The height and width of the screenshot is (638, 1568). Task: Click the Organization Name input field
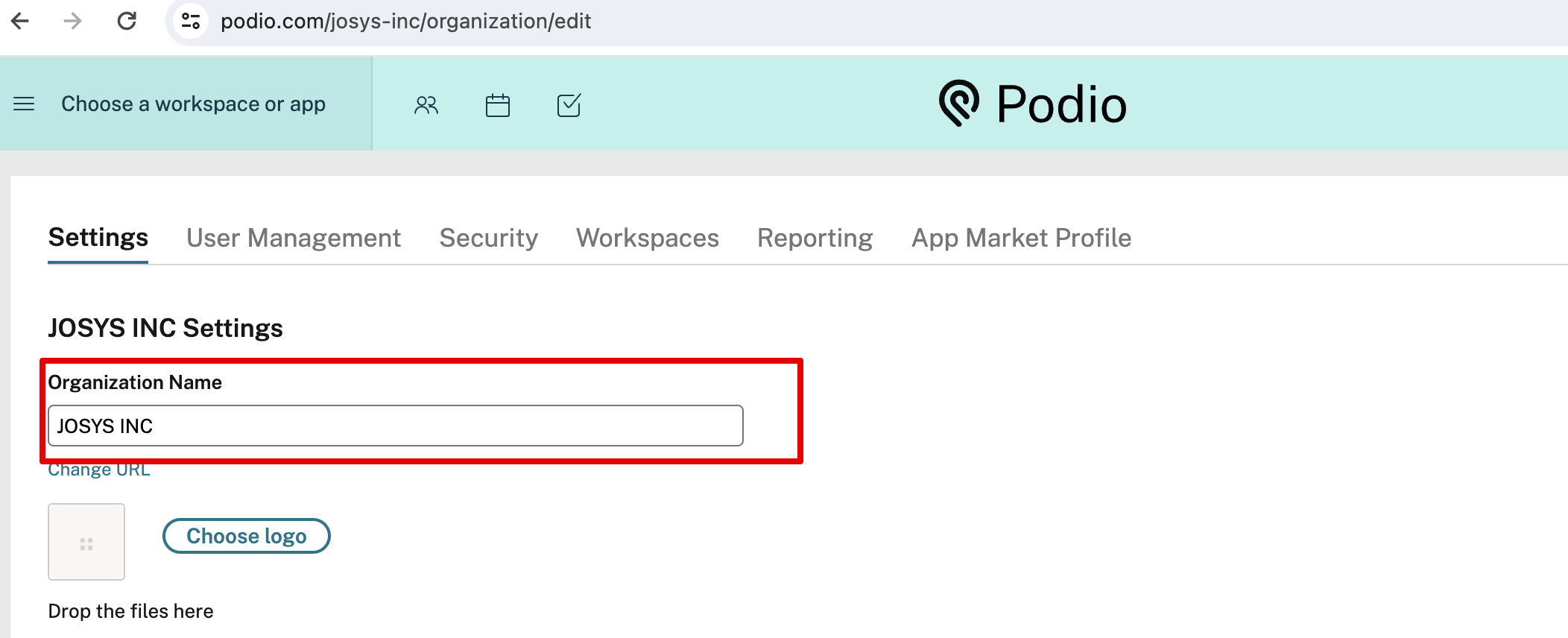[x=395, y=426]
